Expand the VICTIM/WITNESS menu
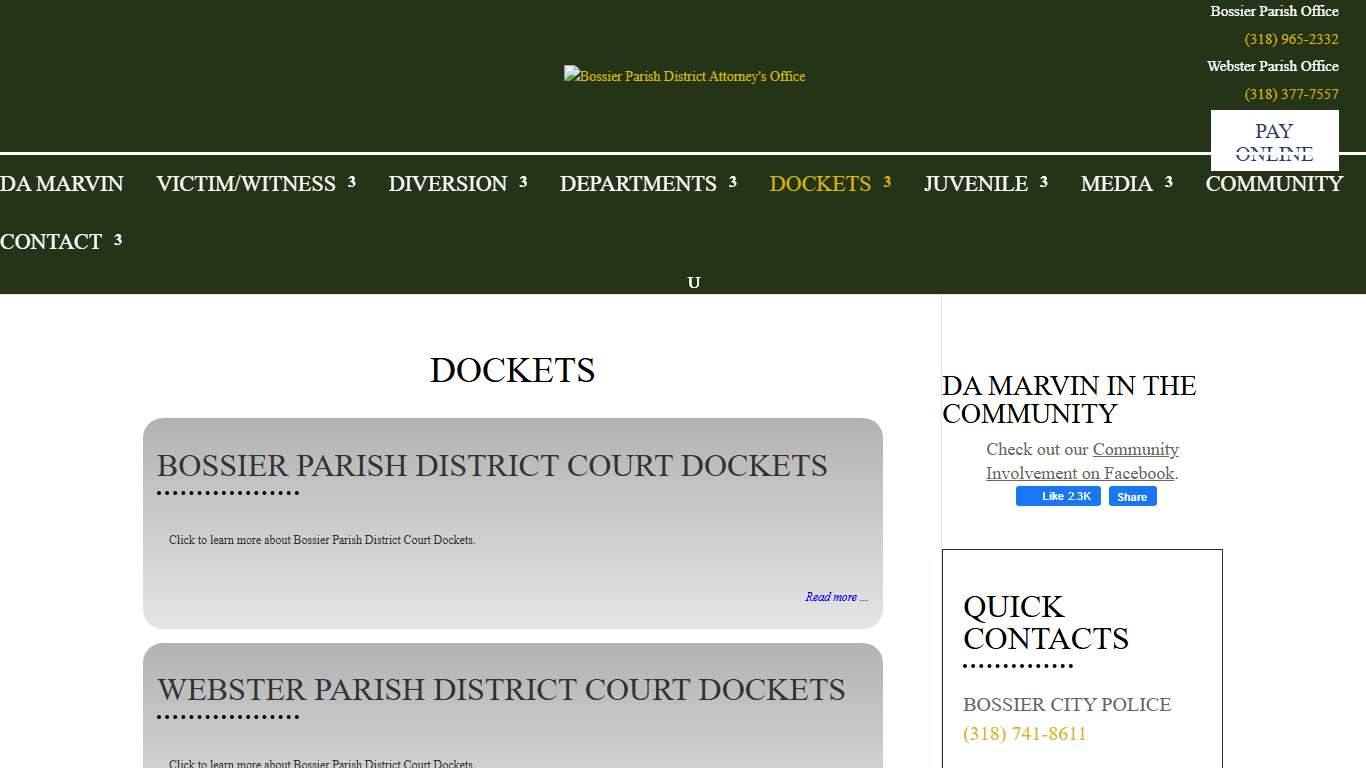 (x=245, y=184)
